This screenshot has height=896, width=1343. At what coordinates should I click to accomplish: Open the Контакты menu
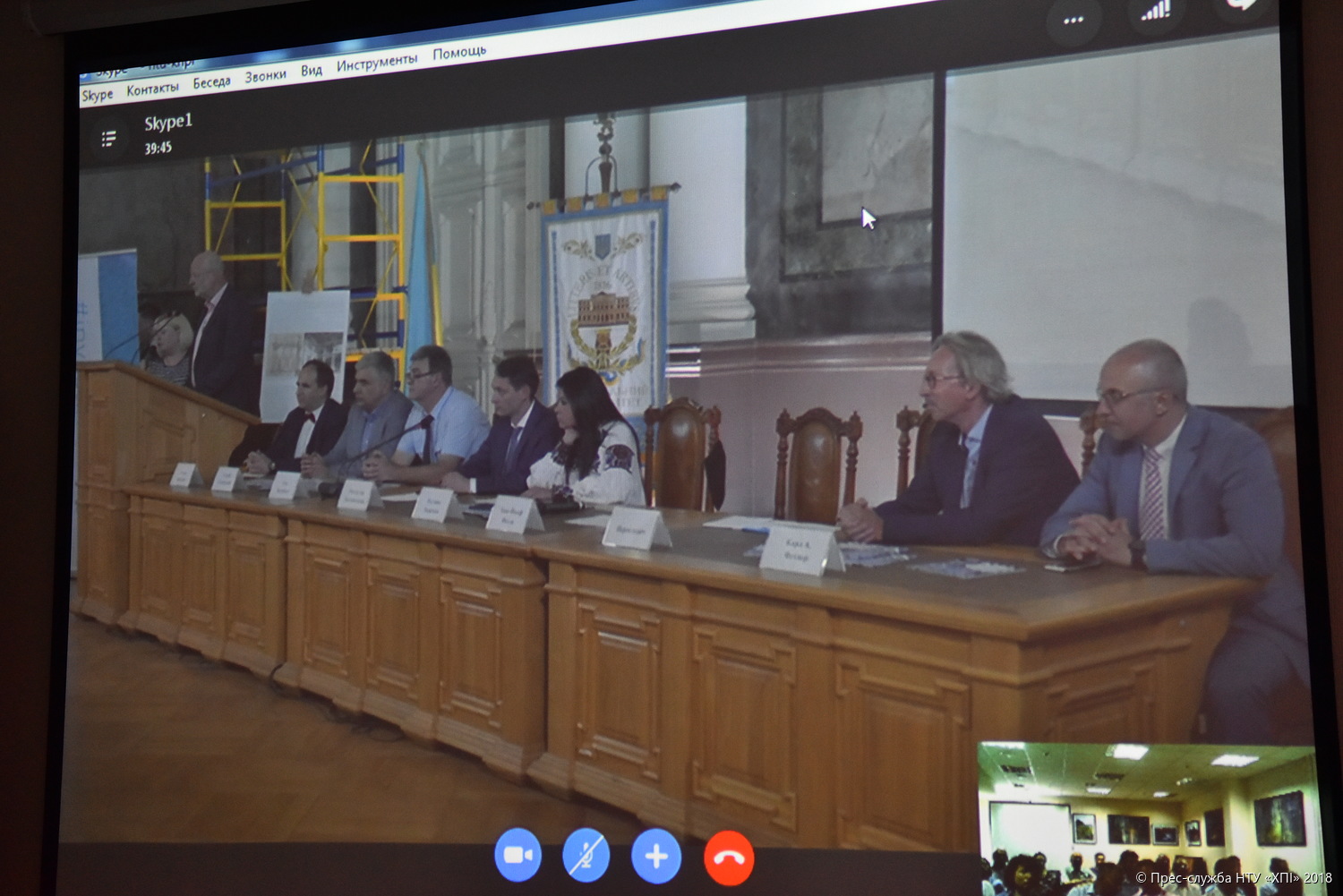pos(152,89)
